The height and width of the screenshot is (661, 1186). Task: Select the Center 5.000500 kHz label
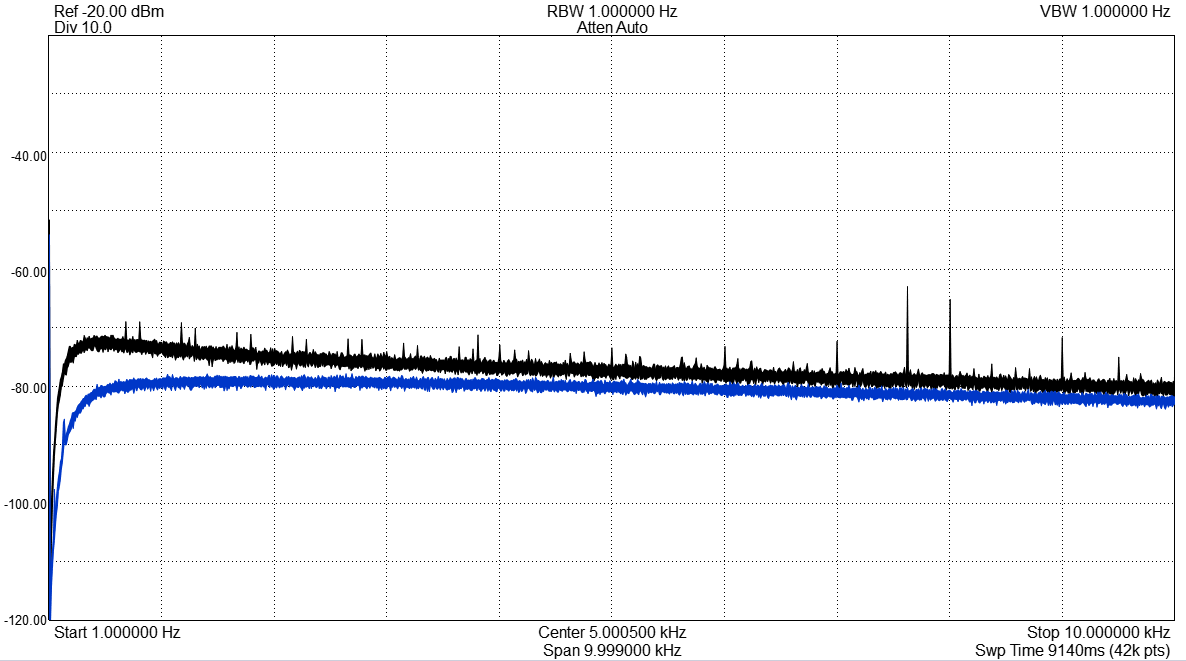pos(612,632)
